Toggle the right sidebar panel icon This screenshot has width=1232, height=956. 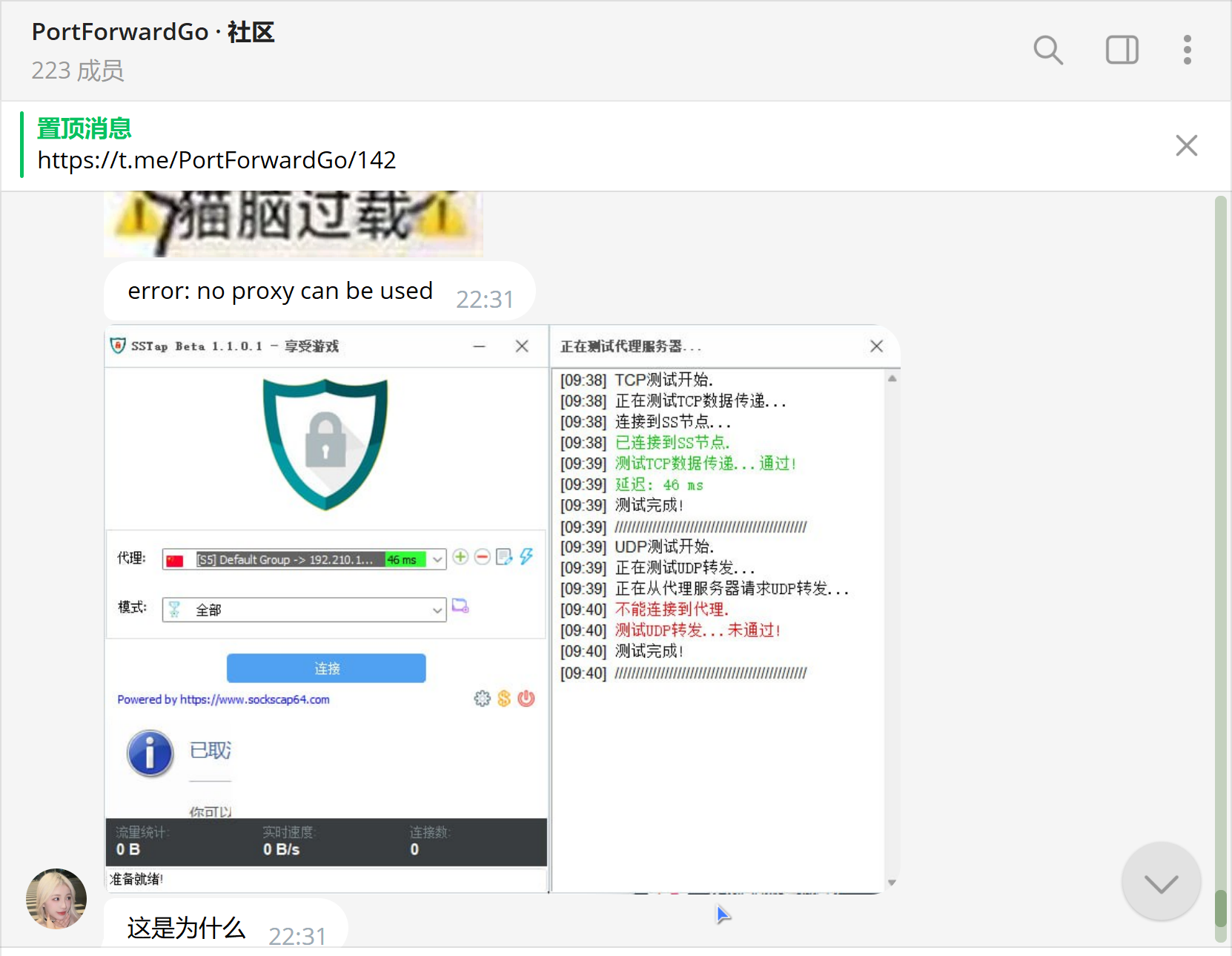coord(1122,50)
